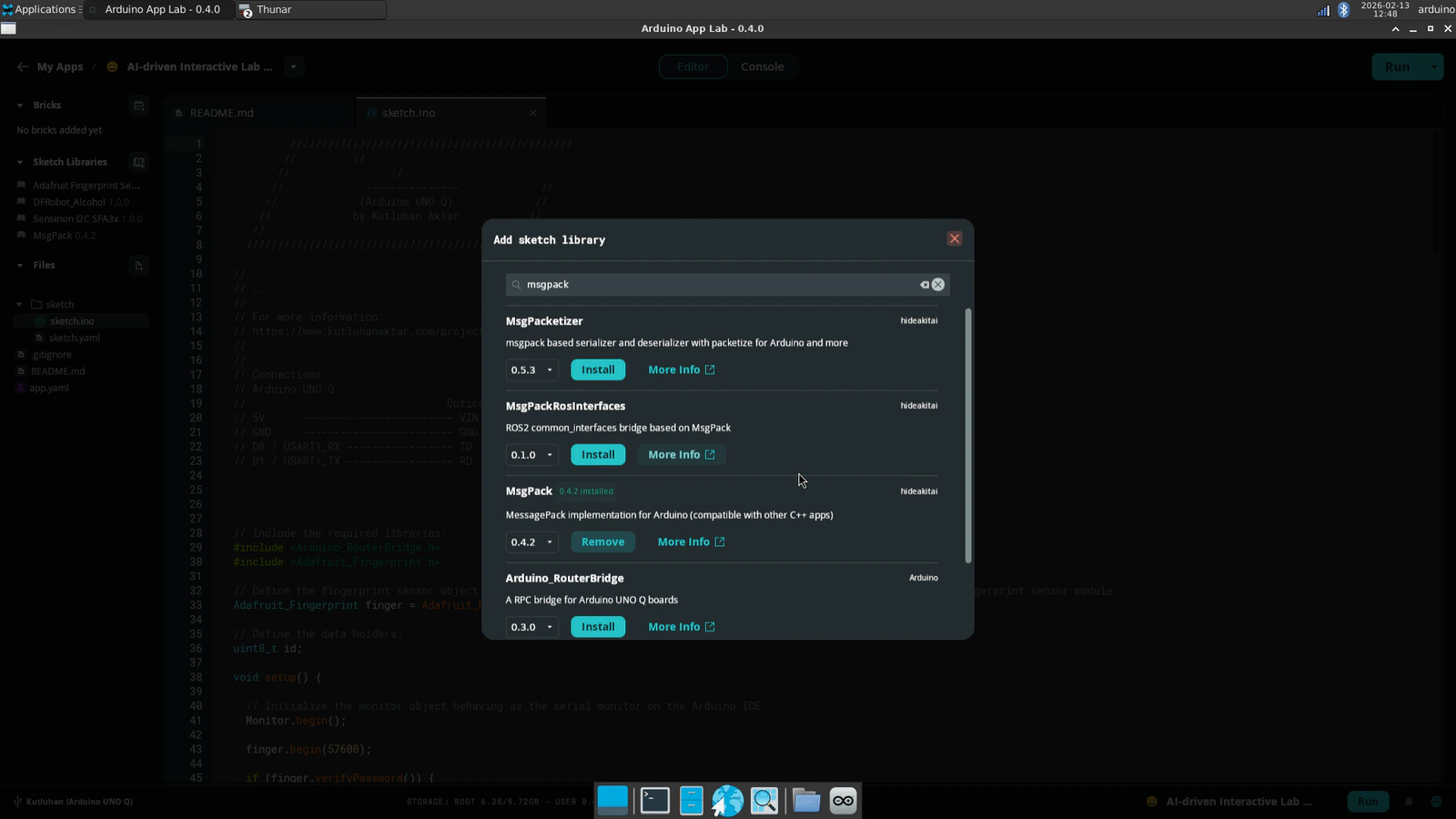Install the MsgPackRosInterfaces library
This screenshot has height=819, width=1456.
pos(598,454)
